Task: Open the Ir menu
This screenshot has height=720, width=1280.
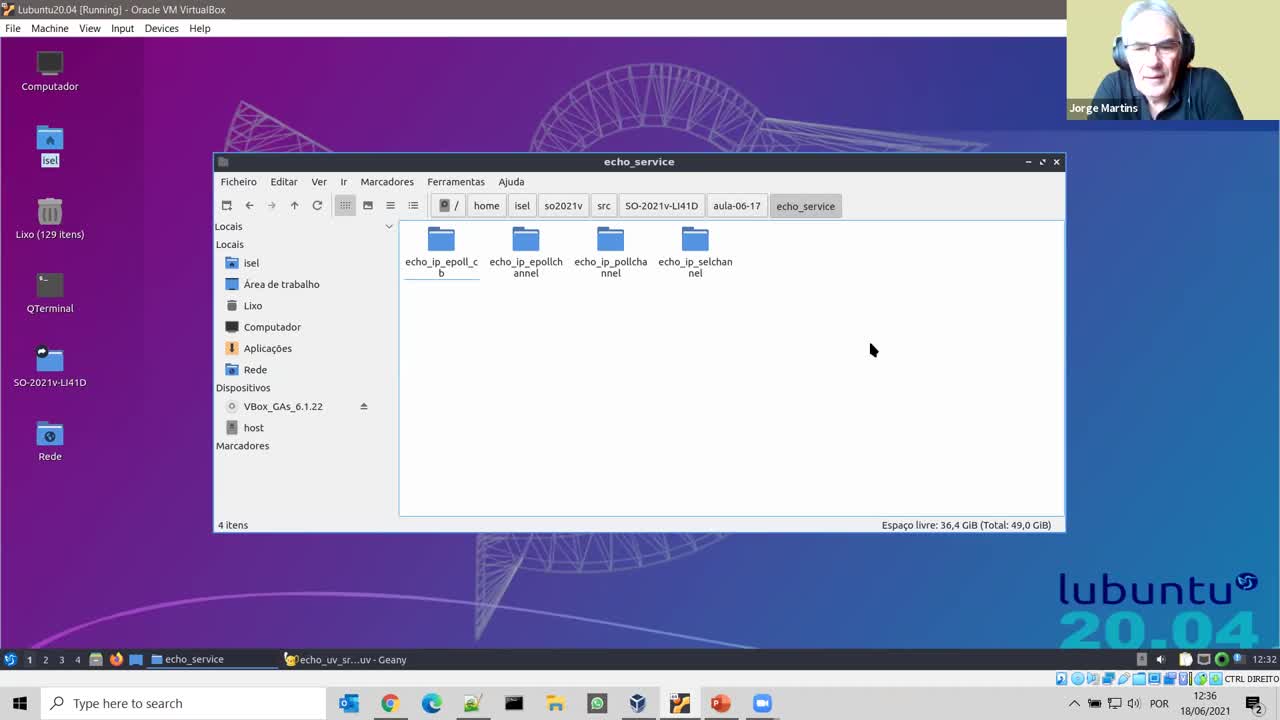Action: pos(343,182)
